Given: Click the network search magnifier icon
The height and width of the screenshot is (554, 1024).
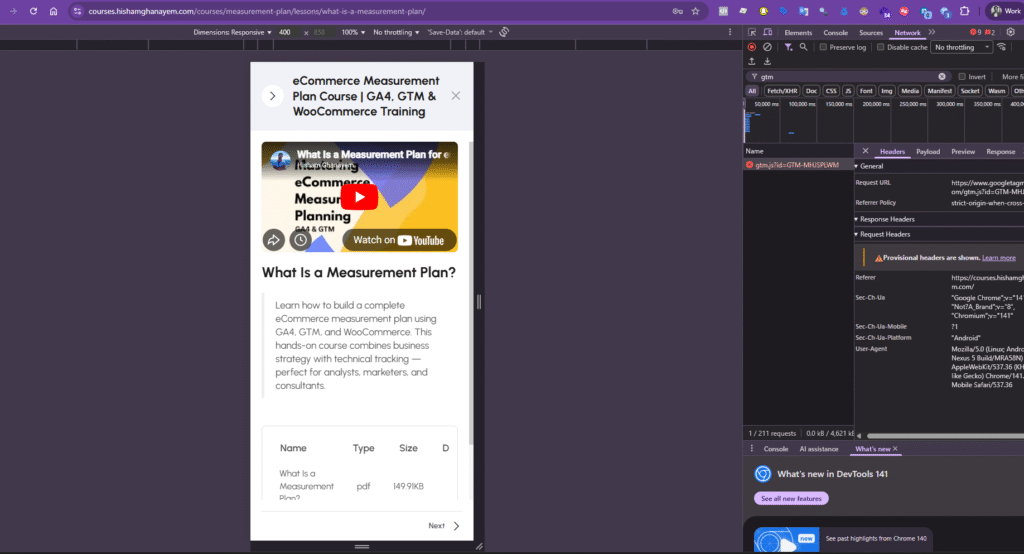Looking at the screenshot, I should click(802, 47).
